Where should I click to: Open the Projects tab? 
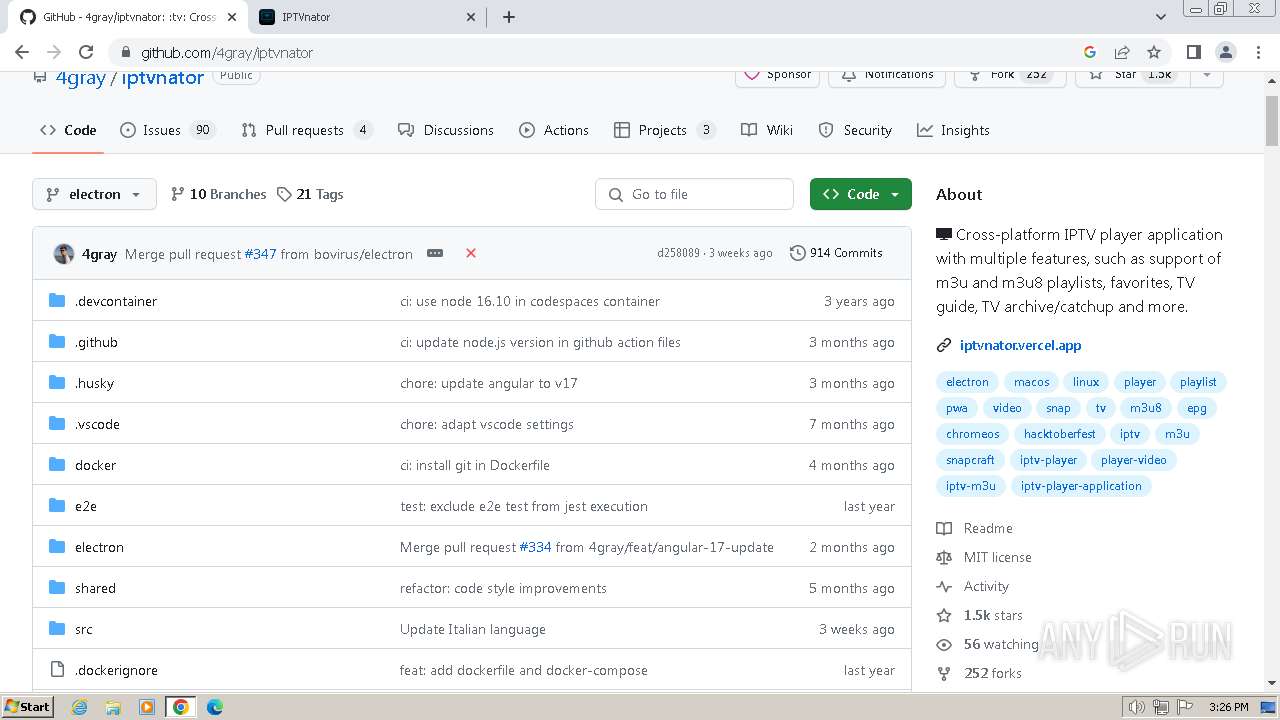tap(665, 130)
